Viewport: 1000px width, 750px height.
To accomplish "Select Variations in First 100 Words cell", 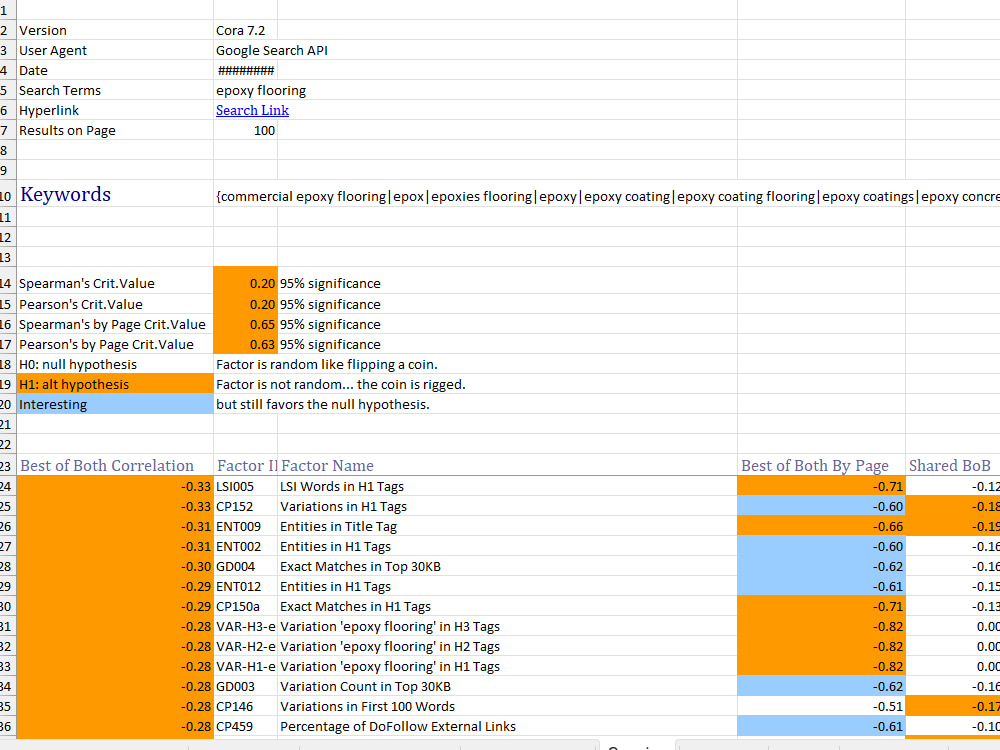I will pyautogui.click(x=507, y=706).
